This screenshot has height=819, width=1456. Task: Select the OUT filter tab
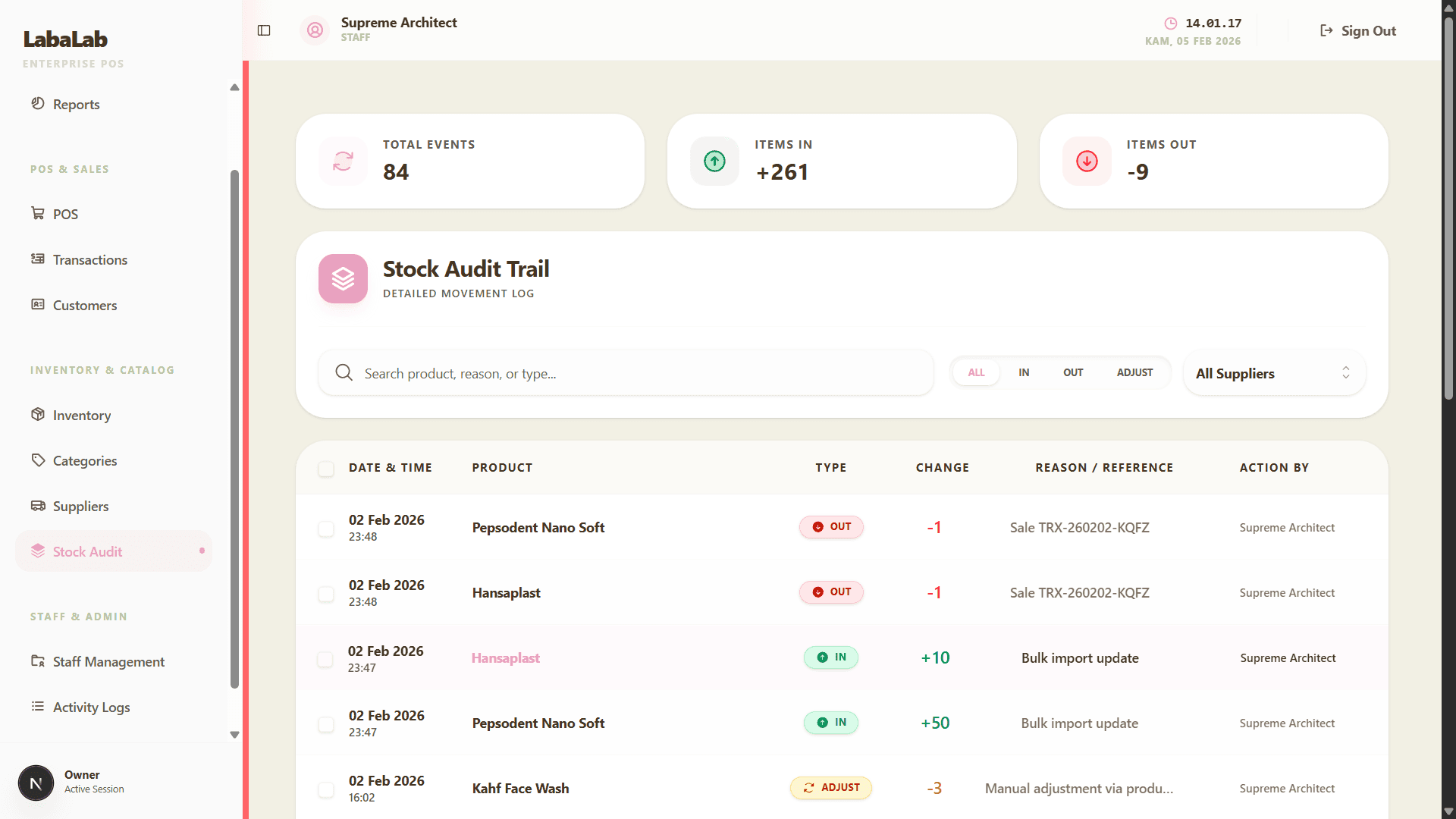[x=1073, y=372]
